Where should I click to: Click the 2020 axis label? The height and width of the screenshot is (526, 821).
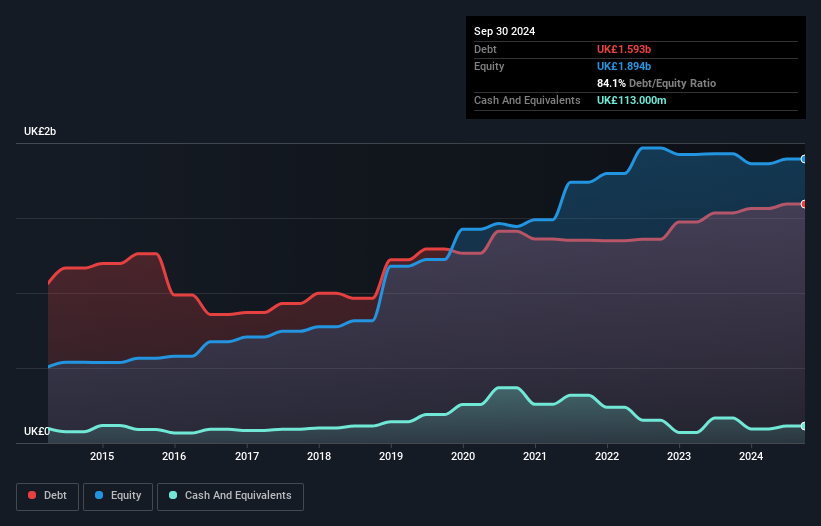(463, 456)
